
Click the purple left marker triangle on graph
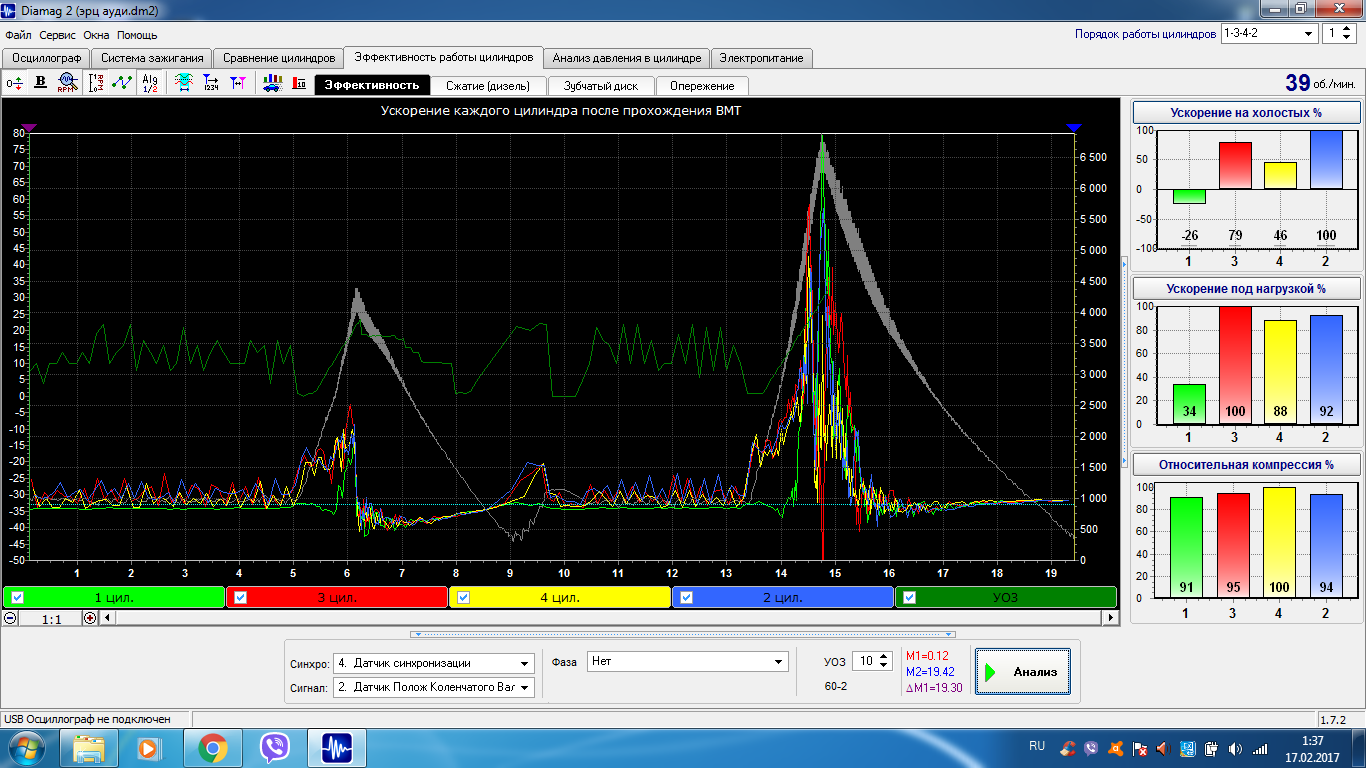(28, 128)
